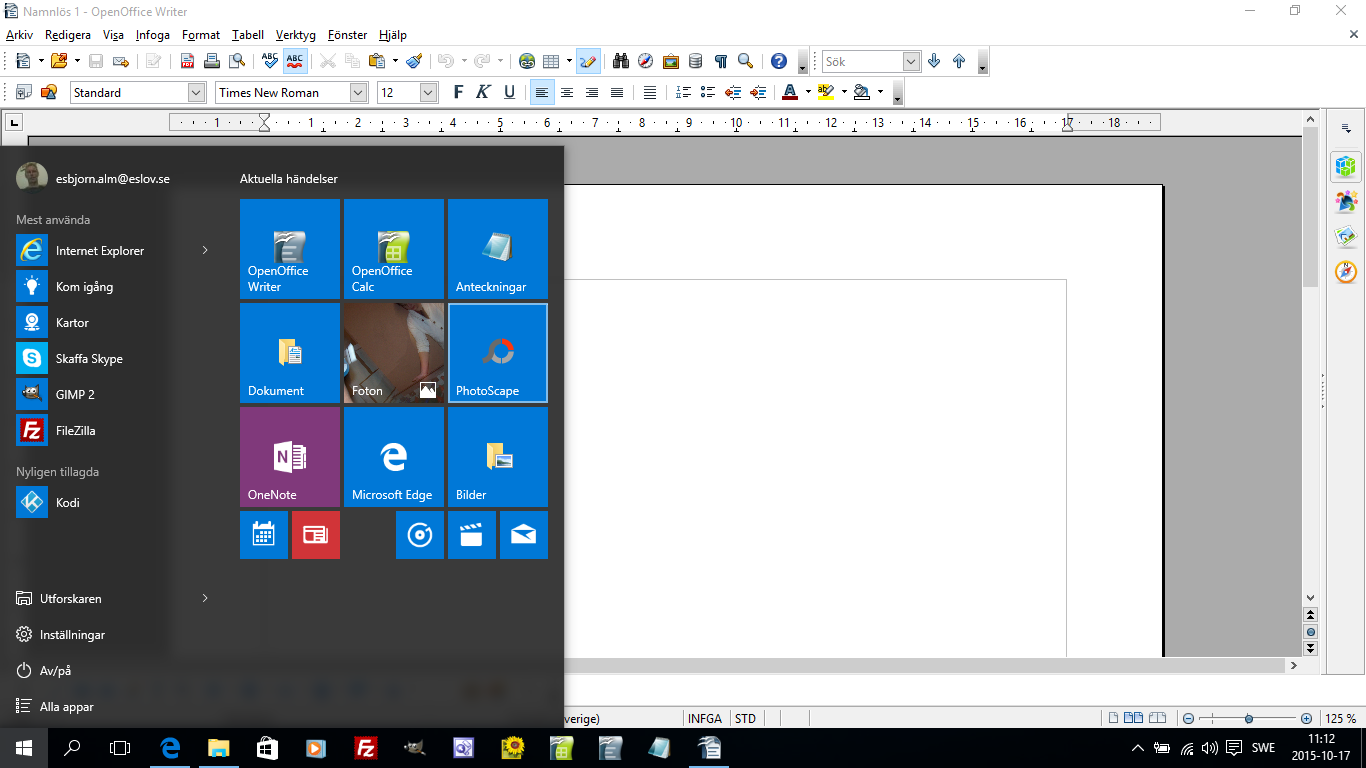
Task: Click the Paste clipboard icon
Action: tap(377, 61)
